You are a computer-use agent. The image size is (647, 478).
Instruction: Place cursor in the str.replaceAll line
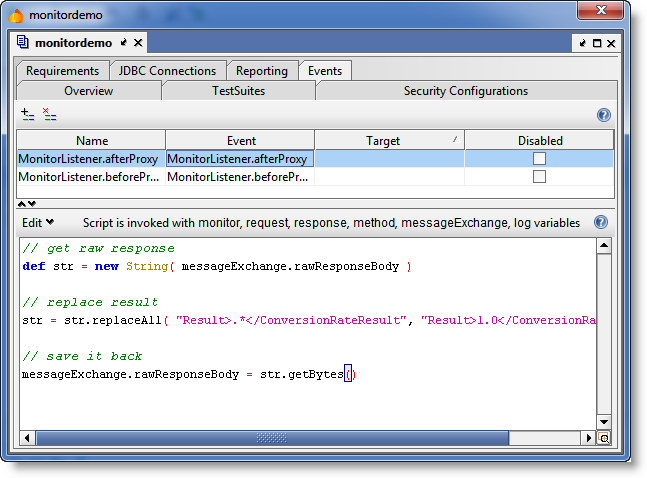(x=309, y=320)
